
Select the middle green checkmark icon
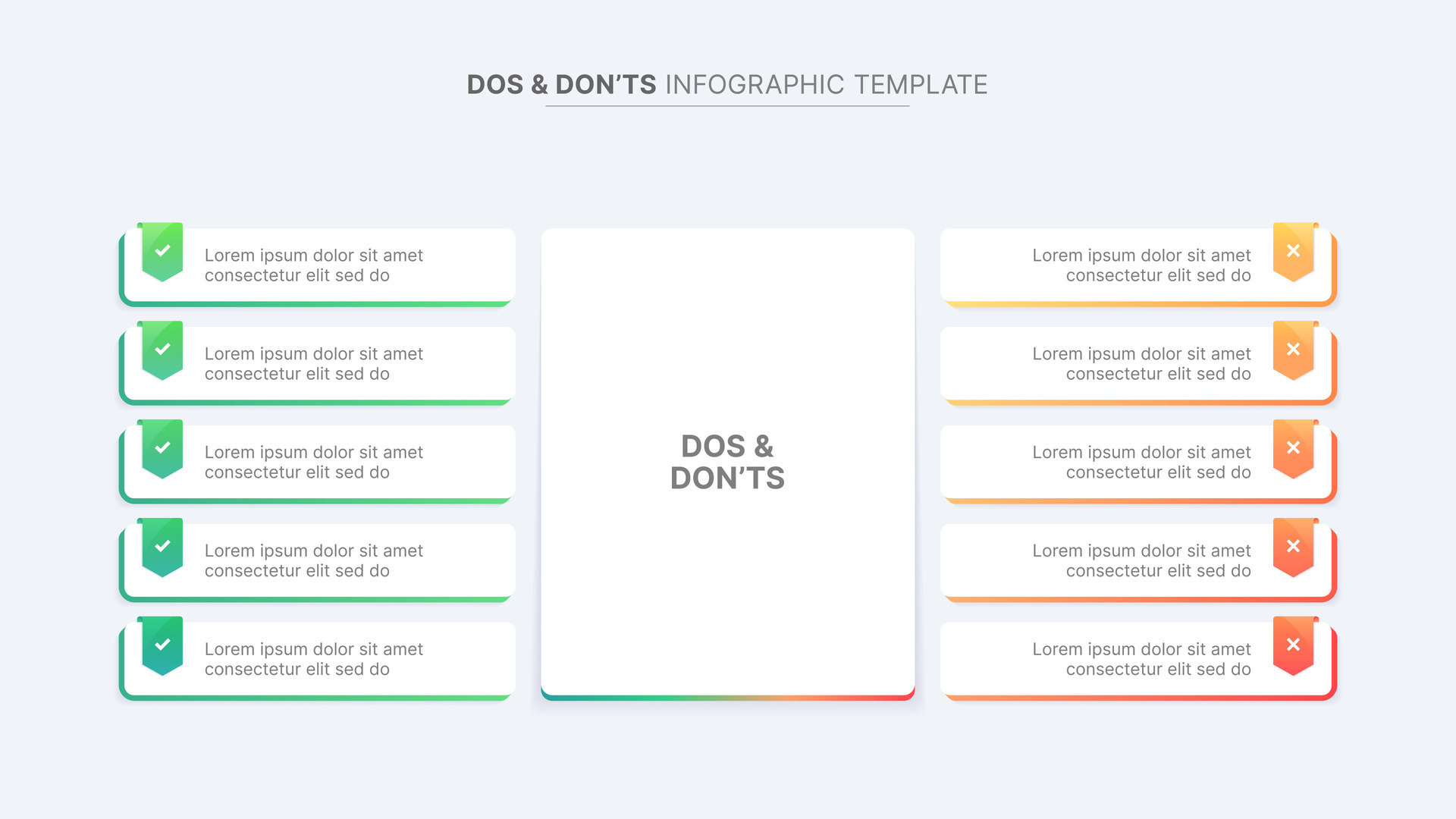[x=162, y=447]
